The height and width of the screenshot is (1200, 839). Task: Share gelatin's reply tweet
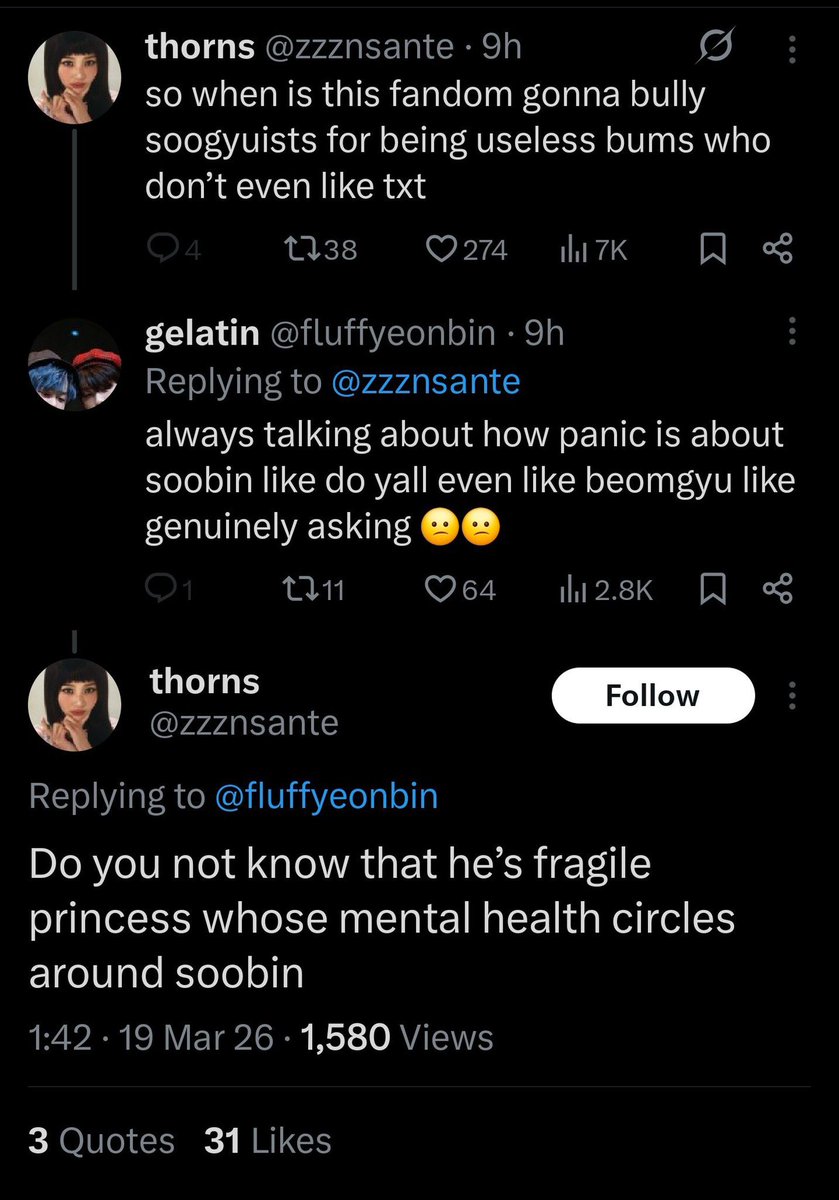(x=777, y=591)
